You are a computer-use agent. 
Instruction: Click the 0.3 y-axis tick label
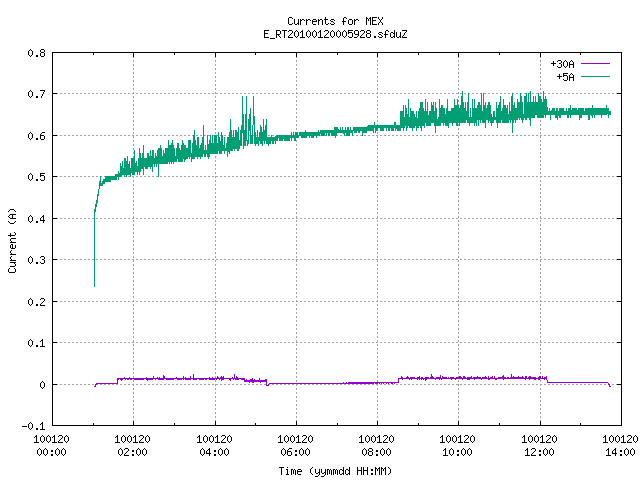(36, 260)
